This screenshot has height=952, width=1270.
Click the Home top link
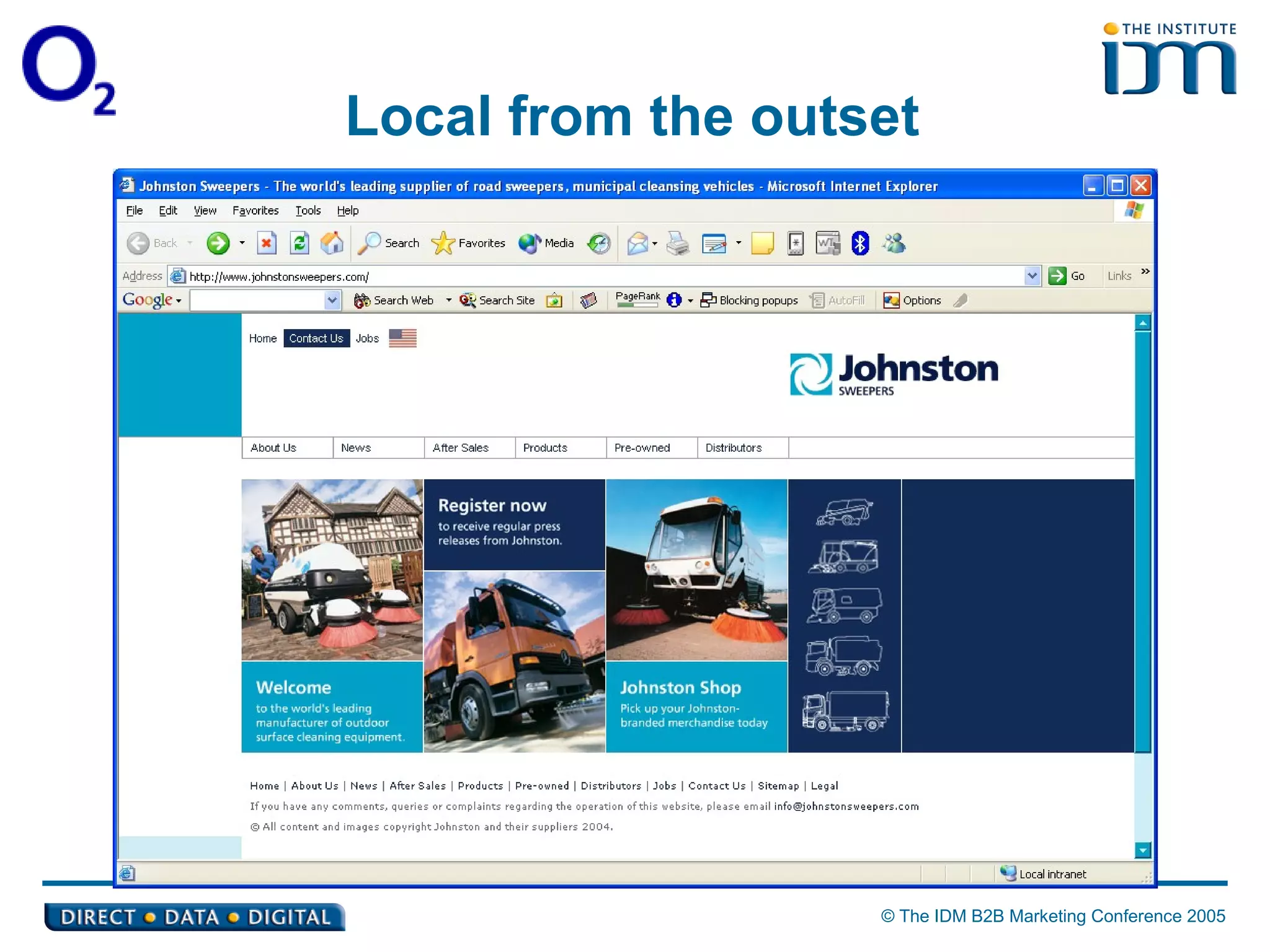[x=263, y=338]
